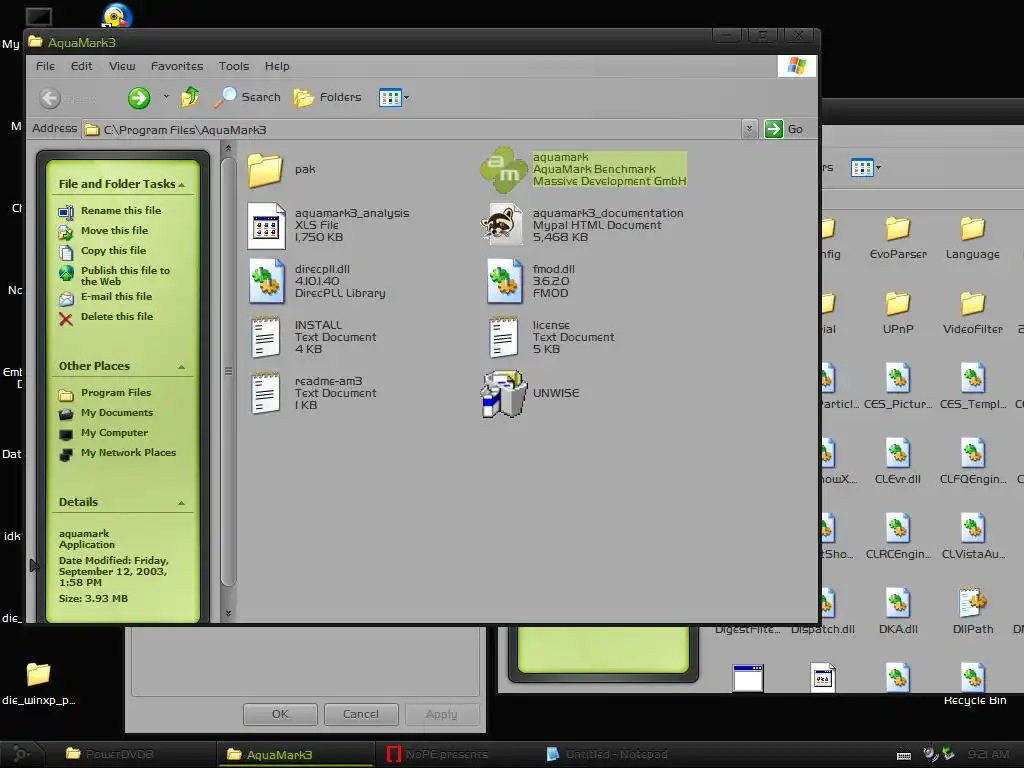Select the direcpll.dll file icon
Screen dimensions: 1024x768
(x=266, y=281)
